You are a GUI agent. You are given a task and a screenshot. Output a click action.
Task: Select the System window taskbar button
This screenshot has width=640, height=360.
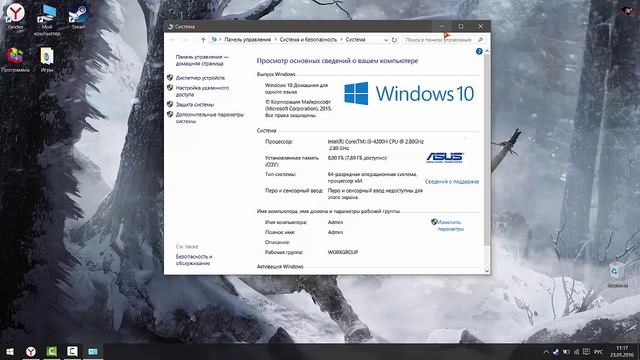pos(93,351)
